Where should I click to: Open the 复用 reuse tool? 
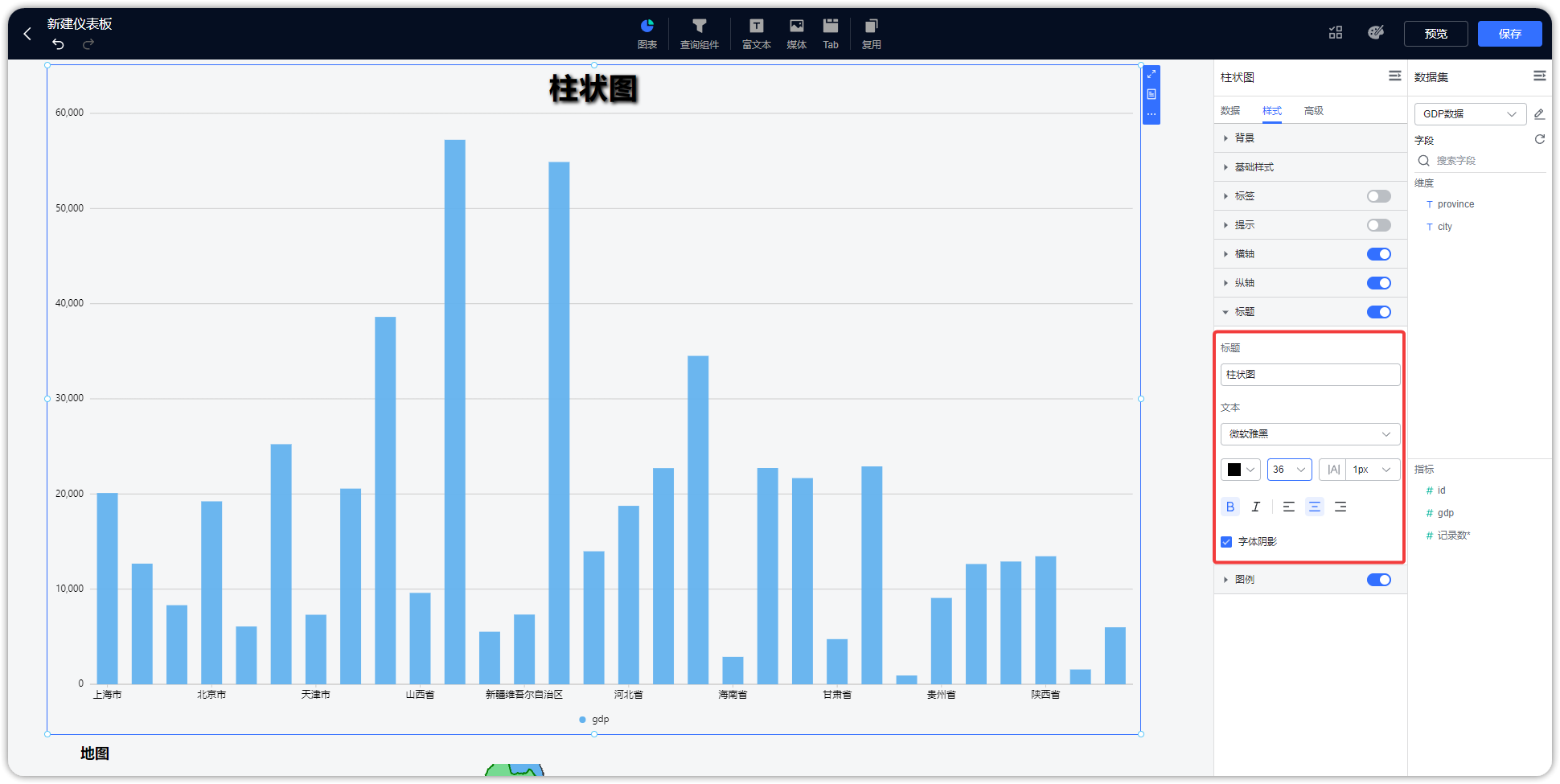872,34
